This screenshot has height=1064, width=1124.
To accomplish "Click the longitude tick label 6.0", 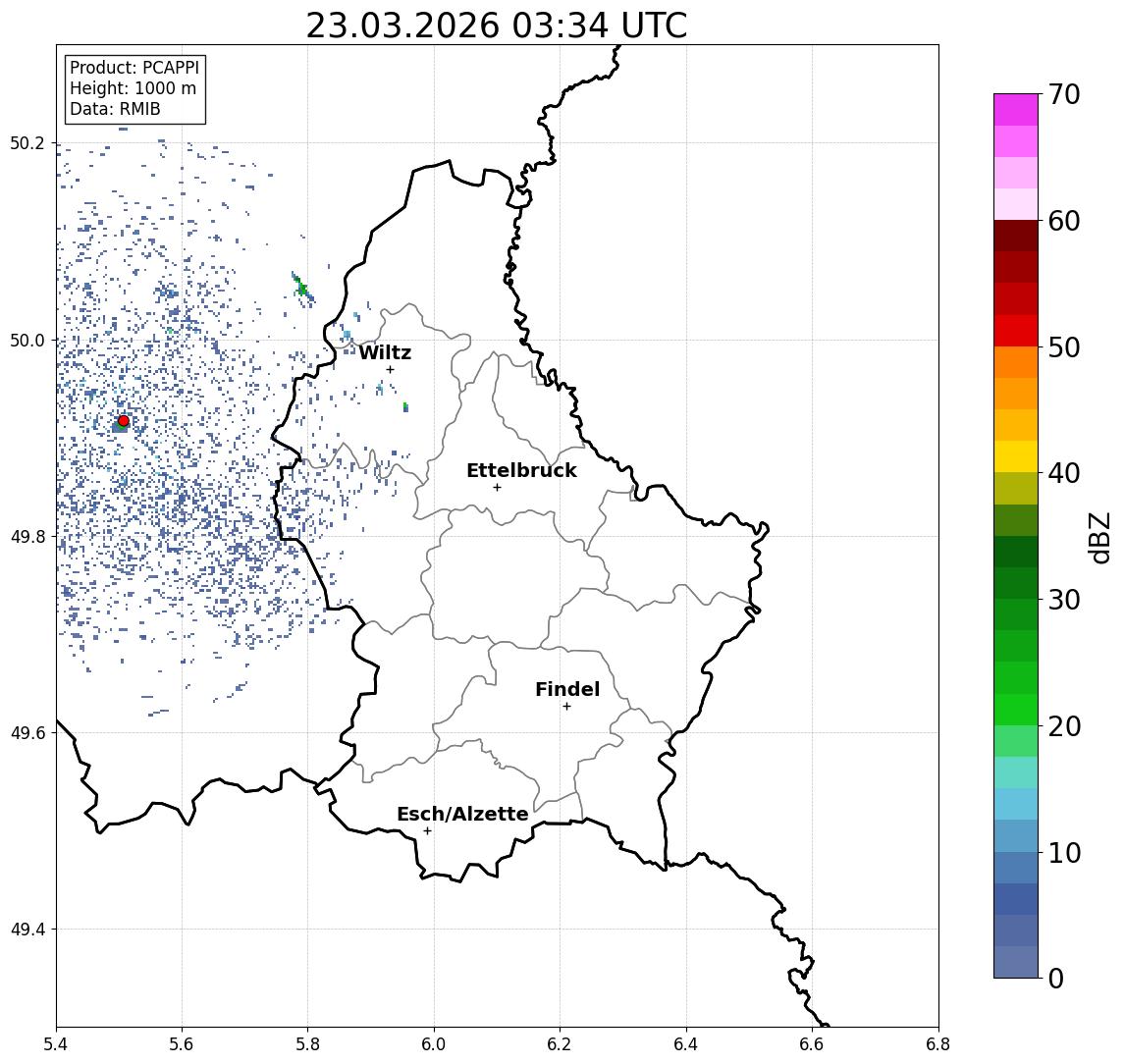I will point(434,1044).
